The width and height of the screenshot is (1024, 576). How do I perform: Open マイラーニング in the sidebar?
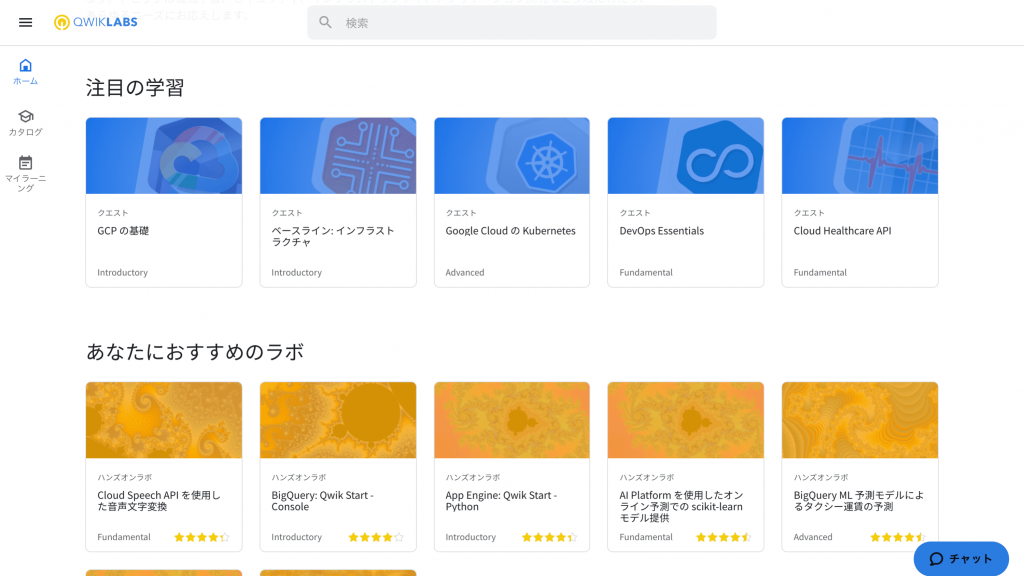pos(25,174)
